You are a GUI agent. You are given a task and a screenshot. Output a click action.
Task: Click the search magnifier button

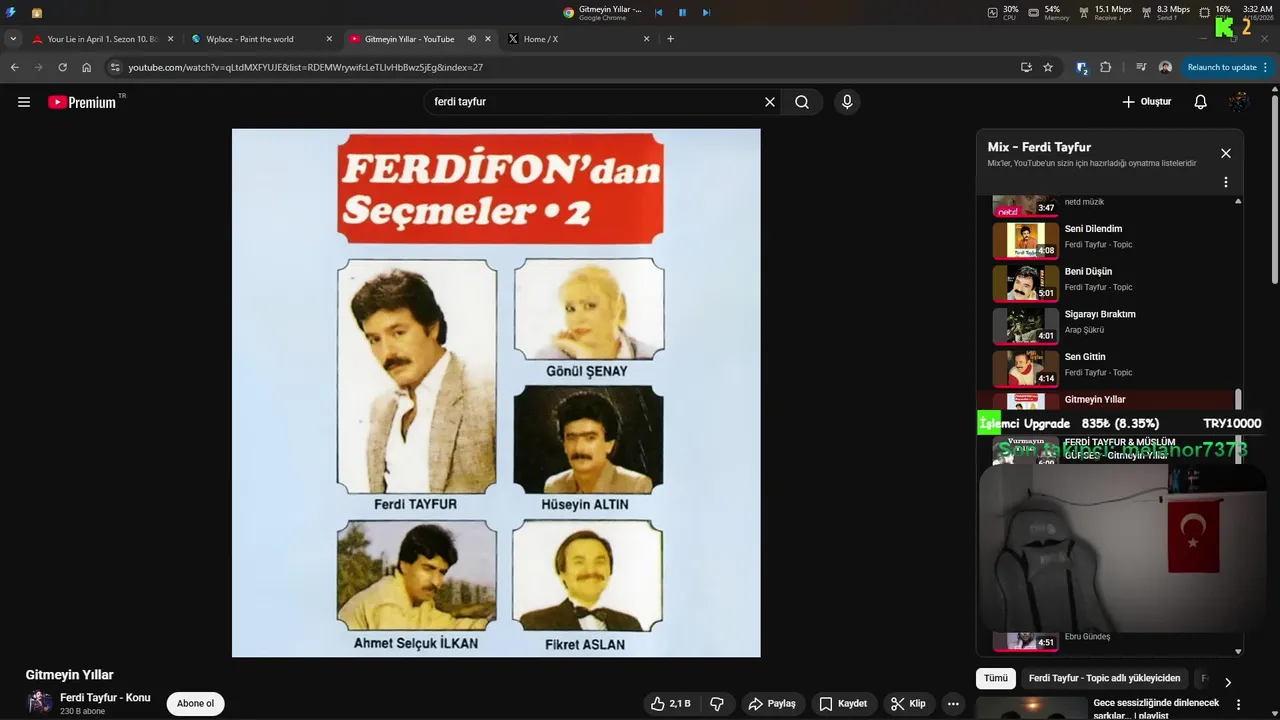coord(802,102)
